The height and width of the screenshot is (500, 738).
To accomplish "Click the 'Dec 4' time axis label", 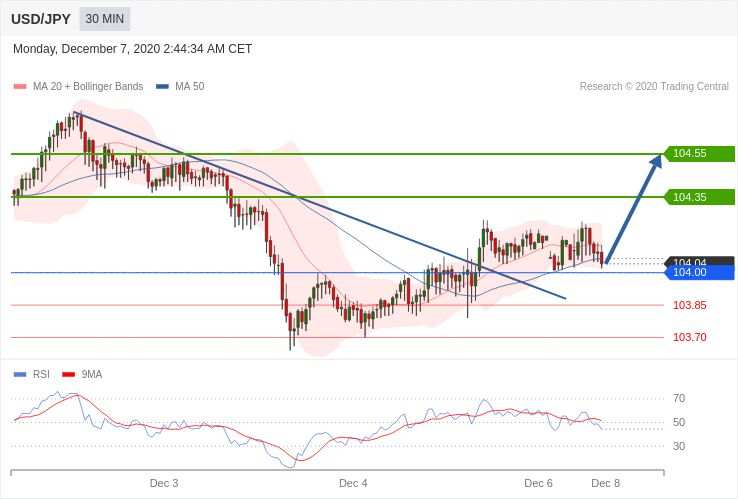I will coord(353,484).
